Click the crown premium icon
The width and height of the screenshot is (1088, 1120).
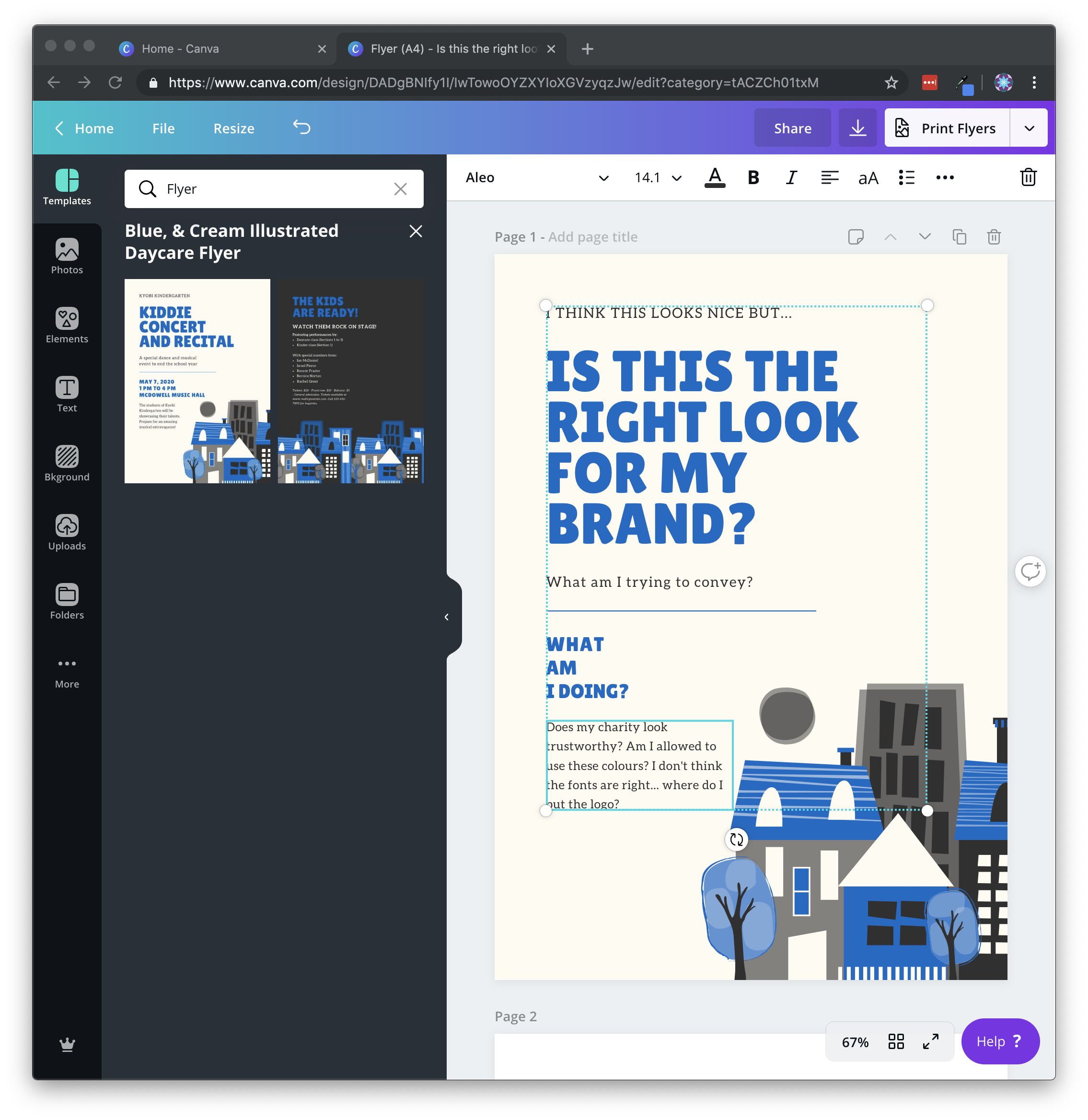click(x=68, y=1045)
